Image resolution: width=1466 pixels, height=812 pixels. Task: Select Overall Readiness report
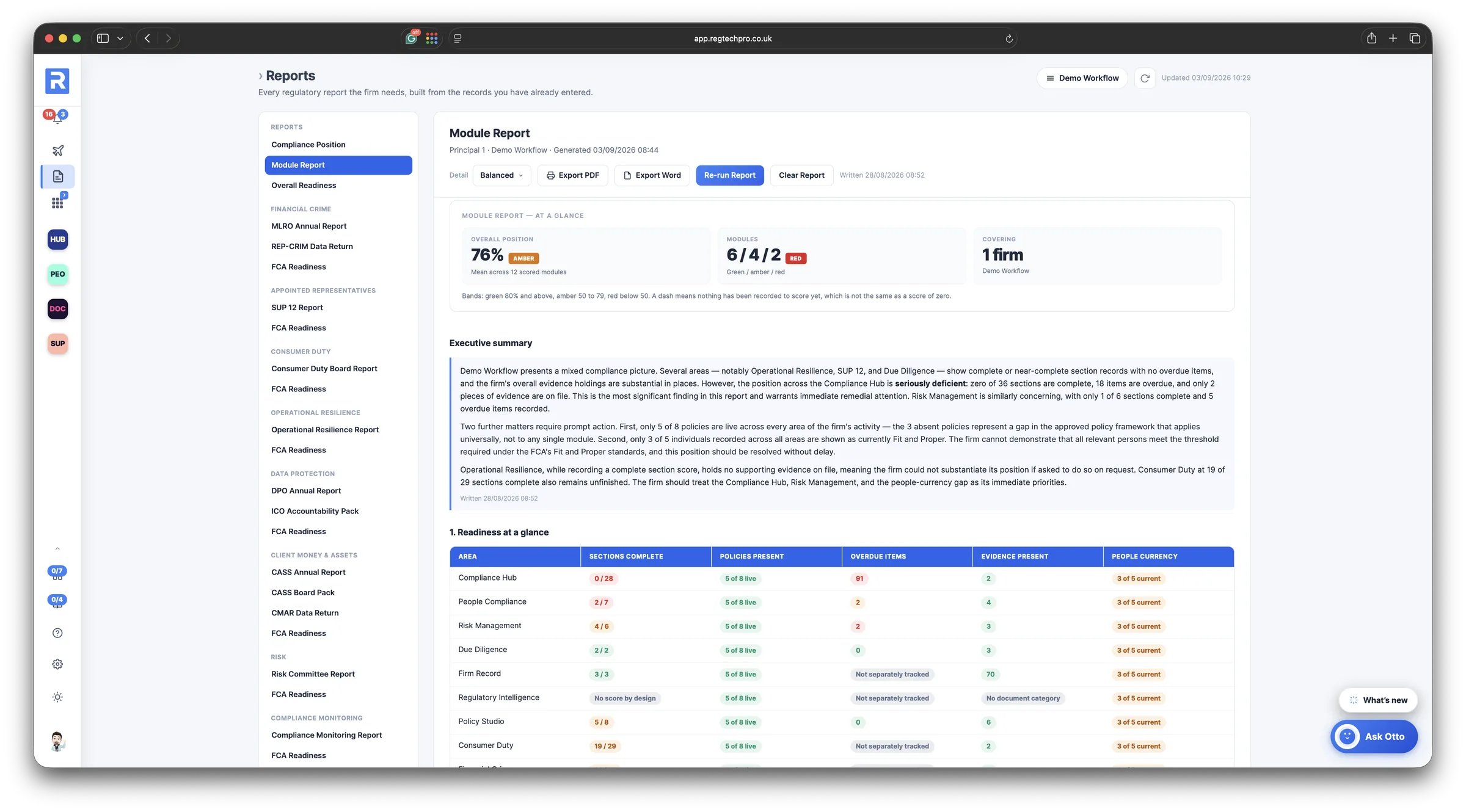click(338, 186)
